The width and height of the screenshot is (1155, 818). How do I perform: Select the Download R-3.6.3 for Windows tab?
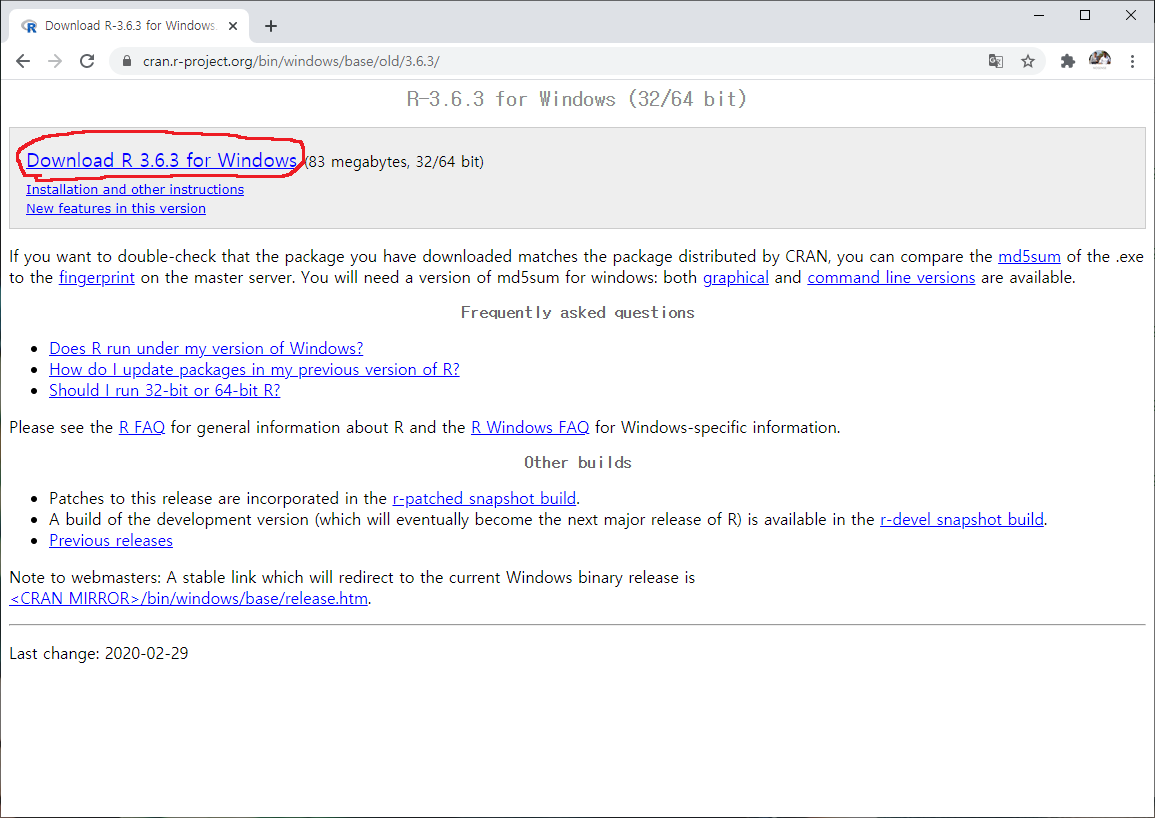[x=130, y=26]
